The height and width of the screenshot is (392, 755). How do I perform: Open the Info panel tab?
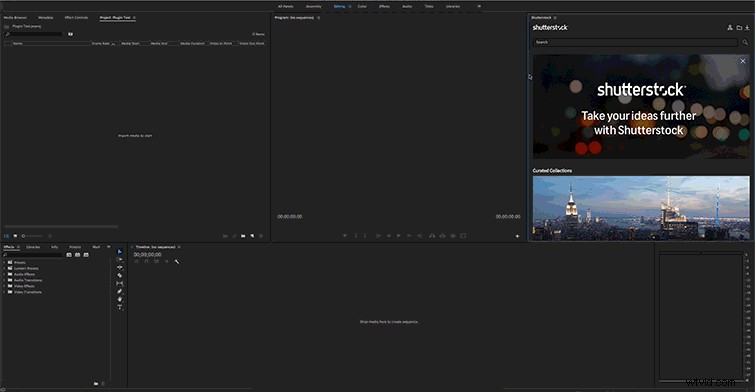(54, 247)
